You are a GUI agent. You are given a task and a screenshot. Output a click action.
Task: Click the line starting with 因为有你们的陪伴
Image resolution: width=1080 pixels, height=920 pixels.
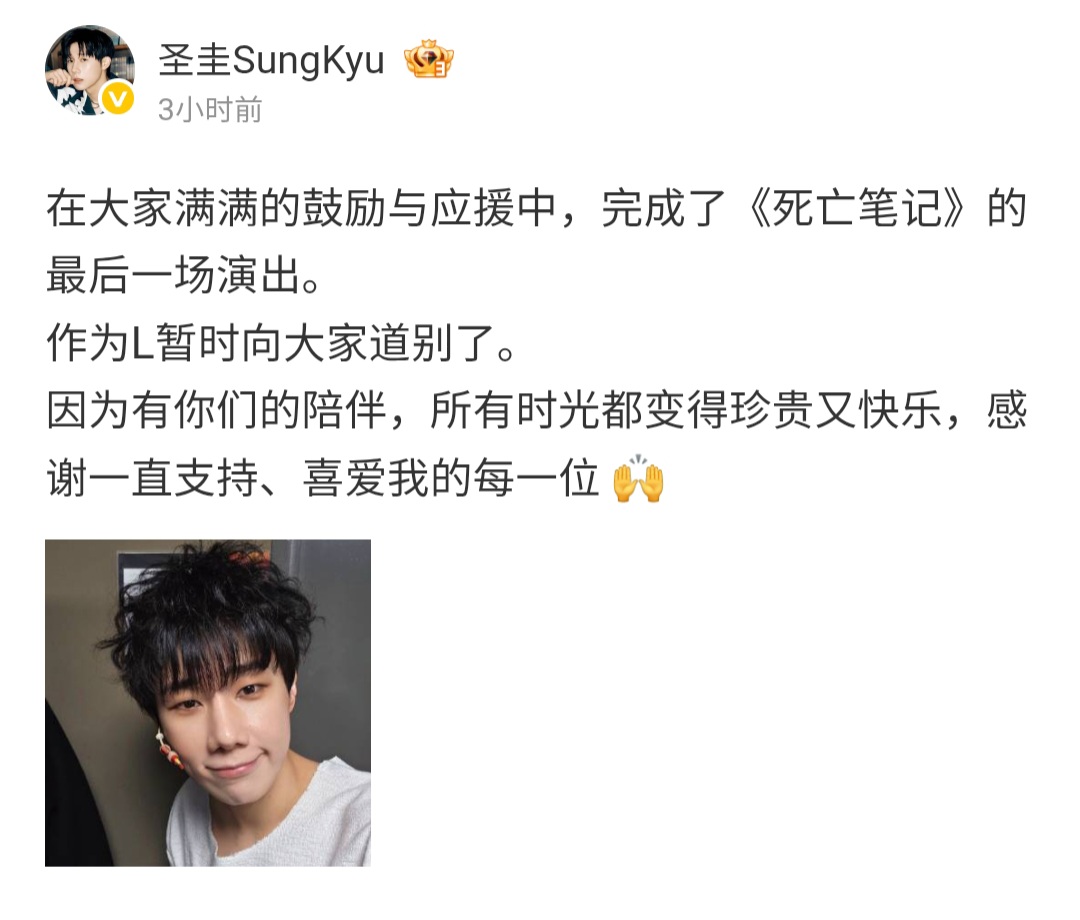[537, 410]
